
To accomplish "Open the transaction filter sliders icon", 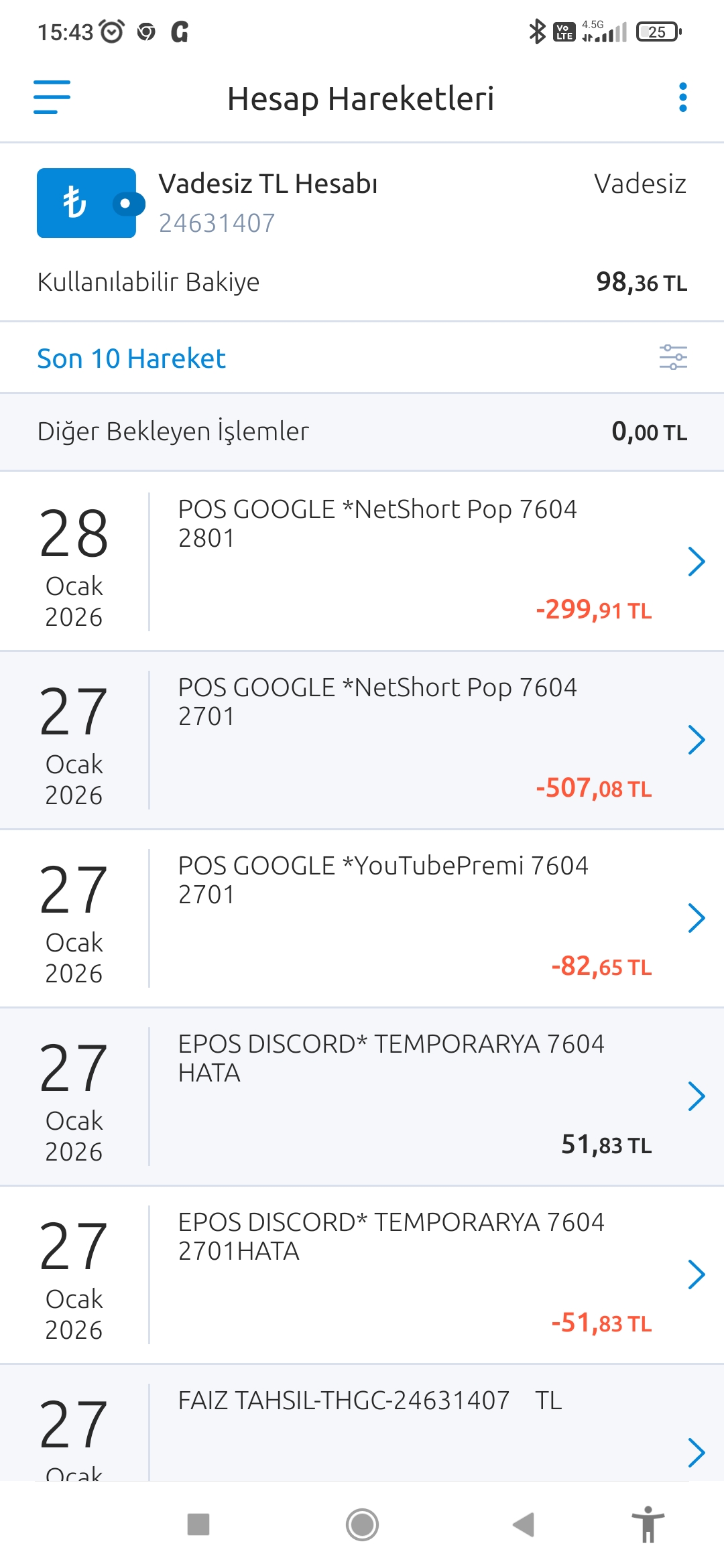I will tap(673, 357).
